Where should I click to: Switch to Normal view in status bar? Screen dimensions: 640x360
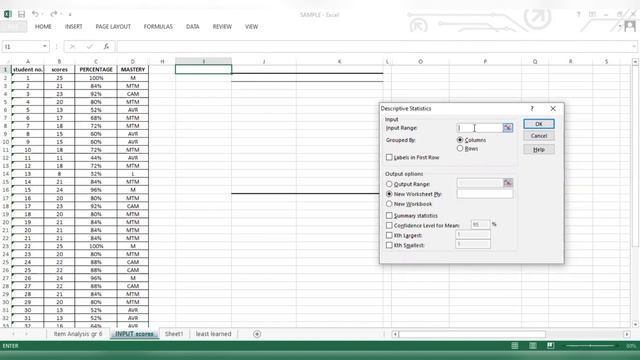(515, 346)
